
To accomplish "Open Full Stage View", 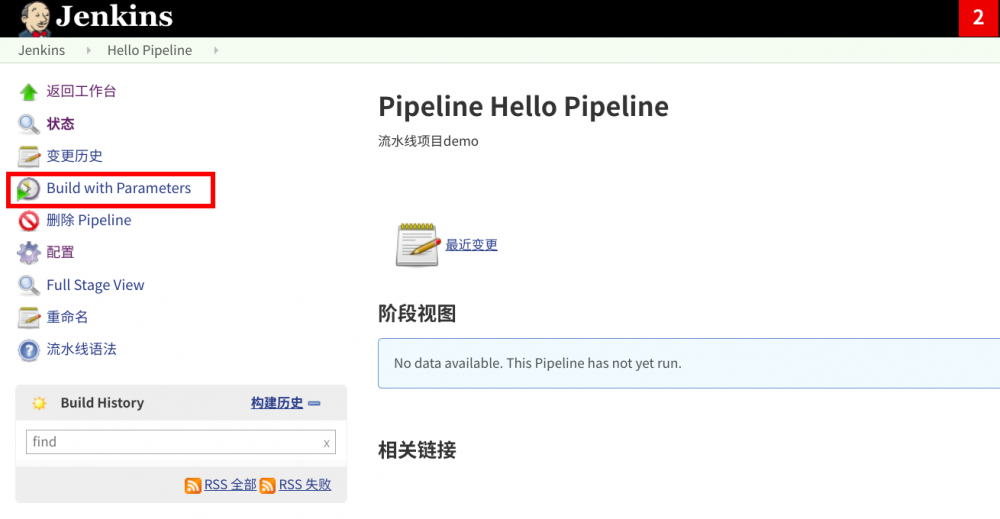I will pyautogui.click(x=95, y=285).
